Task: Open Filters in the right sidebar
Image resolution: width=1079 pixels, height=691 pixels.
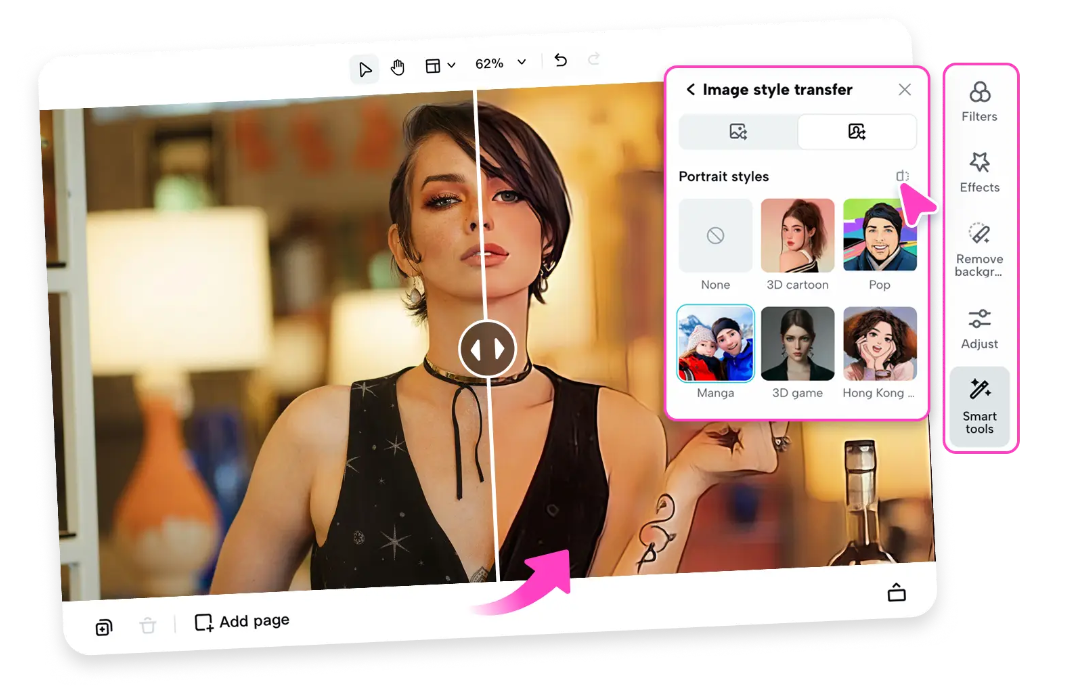Action: (979, 101)
